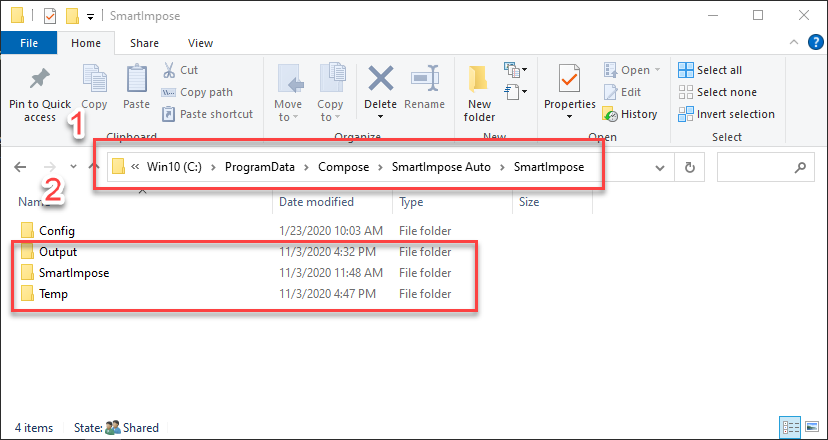Click Compose breadcrumb
Image resolution: width=828 pixels, height=440 pixels.
(x=343, y=167)
